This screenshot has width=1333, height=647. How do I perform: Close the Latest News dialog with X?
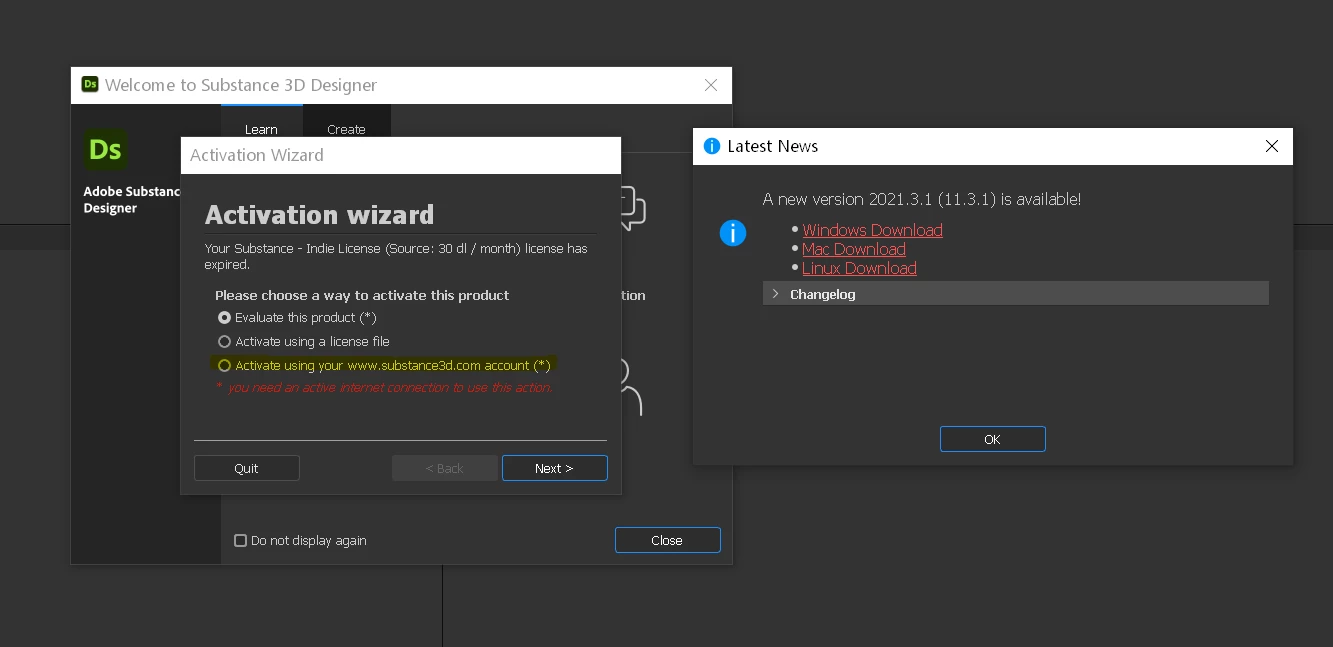pyautogui.click(x=1271, y=146)
